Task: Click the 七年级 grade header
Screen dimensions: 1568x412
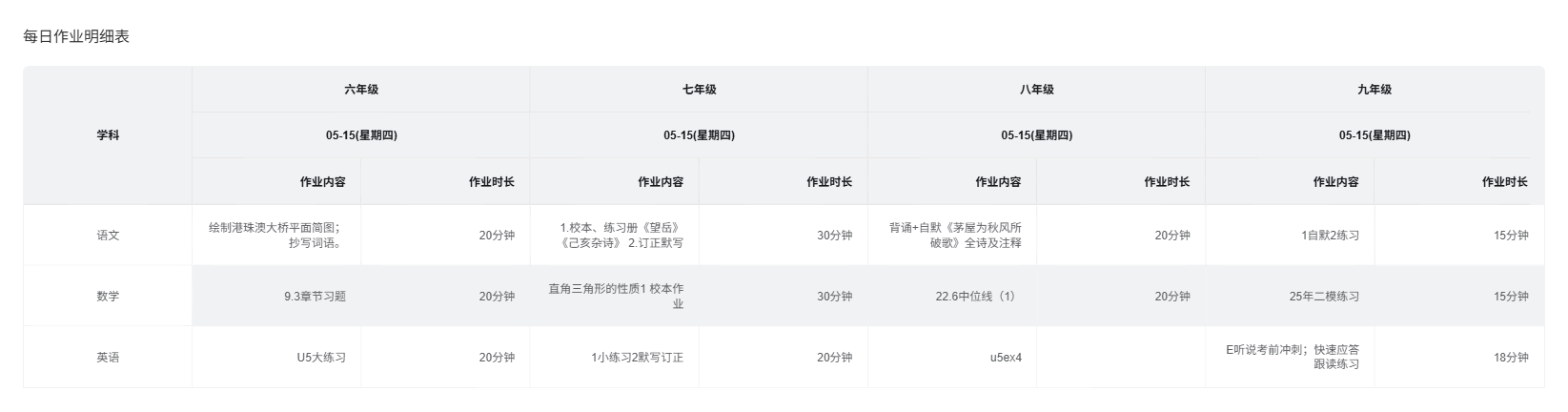Action: point(699,90)
